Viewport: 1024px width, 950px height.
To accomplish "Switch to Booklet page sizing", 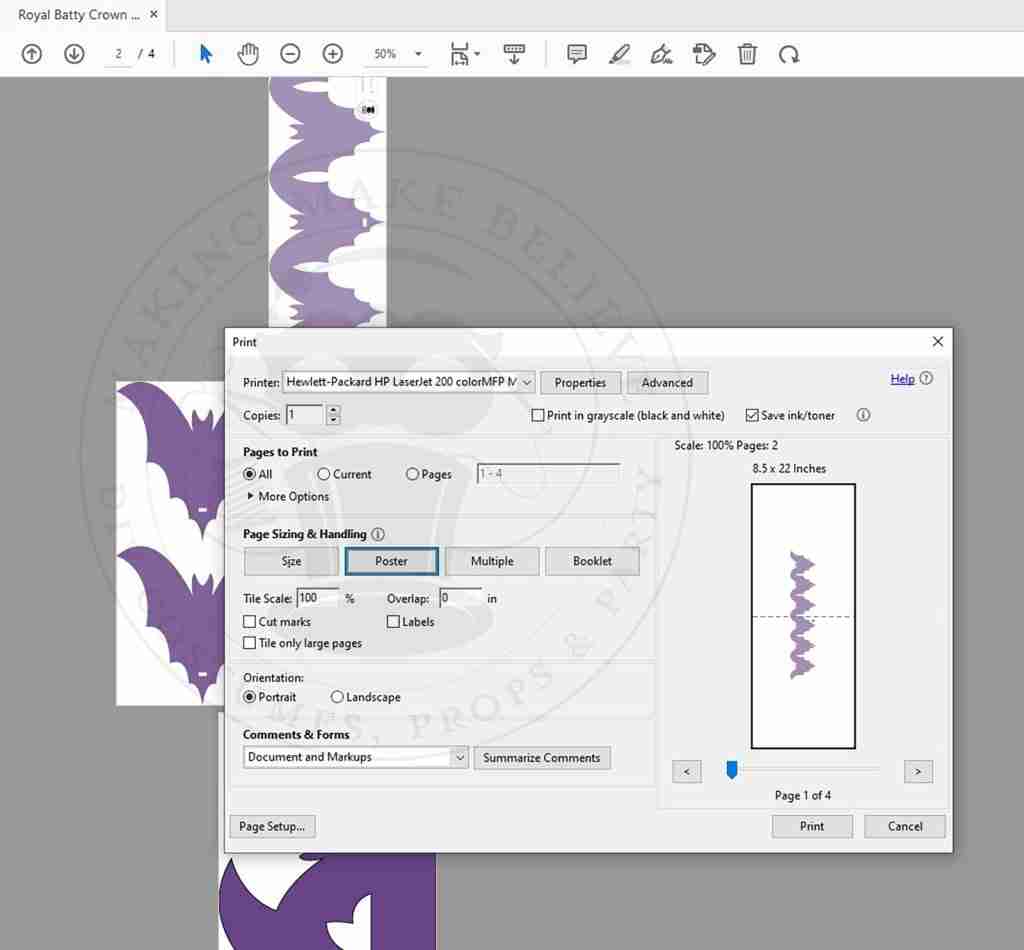I will 592,561.
